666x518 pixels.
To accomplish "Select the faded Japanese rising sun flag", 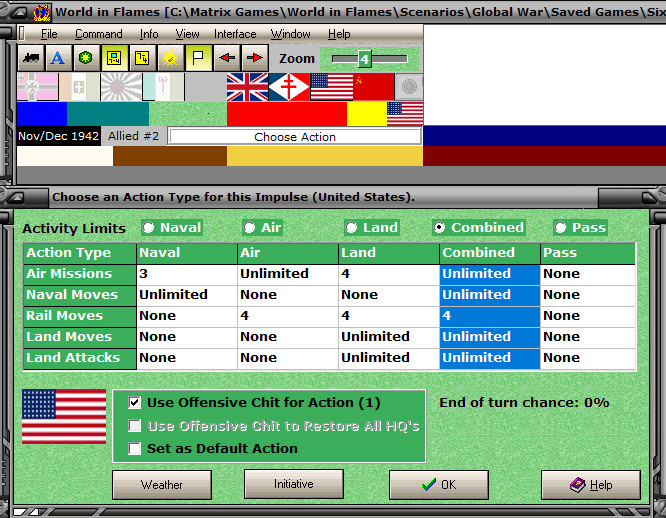I will pyautogui.click(x=121, y=87).
